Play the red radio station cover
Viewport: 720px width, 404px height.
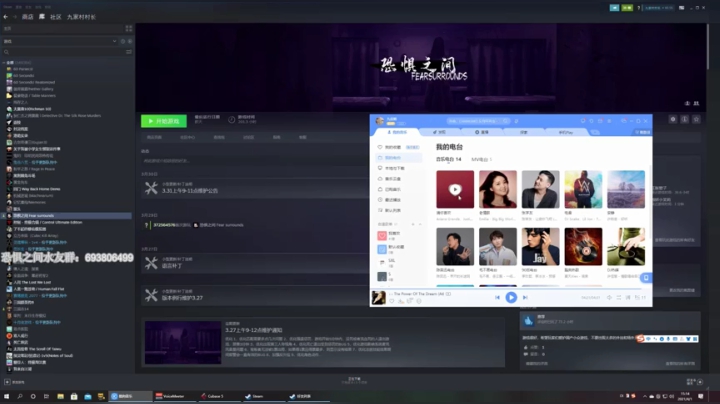click(x=455, y=190)
